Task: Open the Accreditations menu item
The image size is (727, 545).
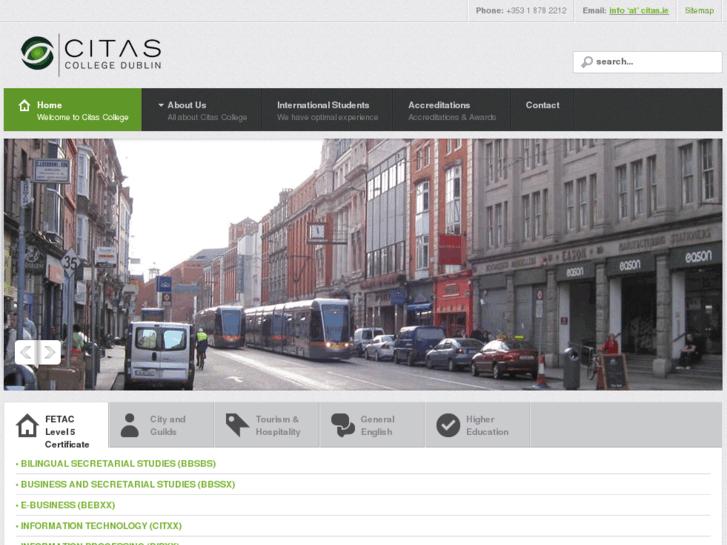Action: point(452,109)
